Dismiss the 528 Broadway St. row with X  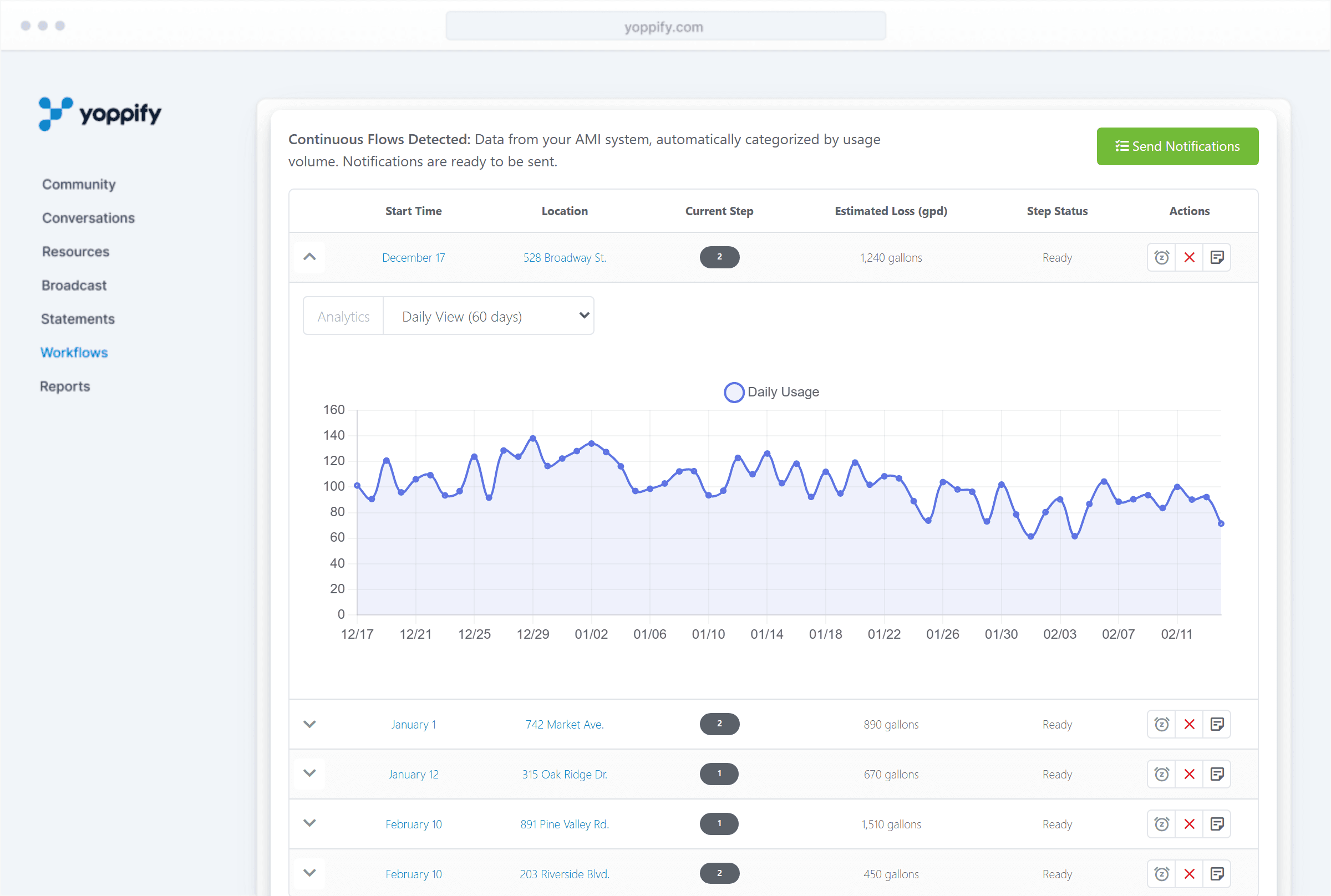1189,258
